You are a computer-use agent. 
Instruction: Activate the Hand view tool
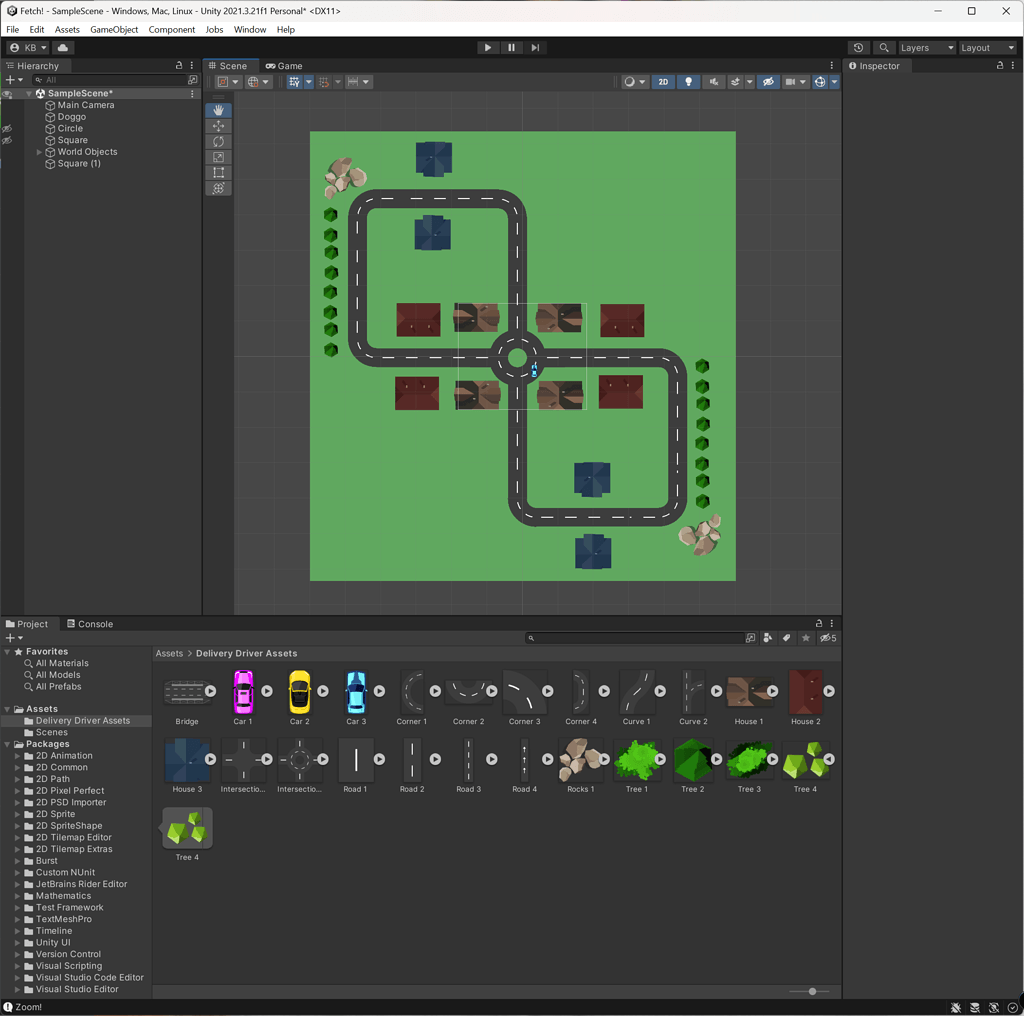[x=218, y=110]
